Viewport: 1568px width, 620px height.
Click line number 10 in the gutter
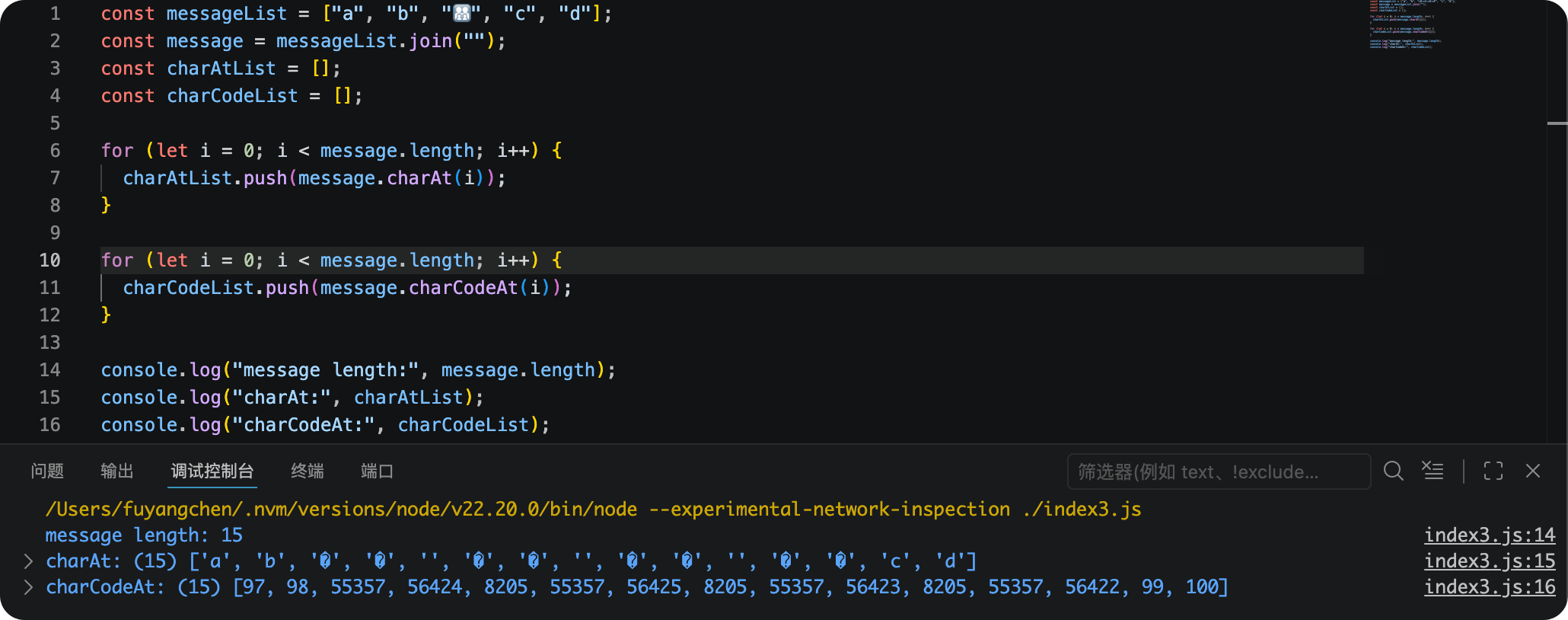click(49, 260)
